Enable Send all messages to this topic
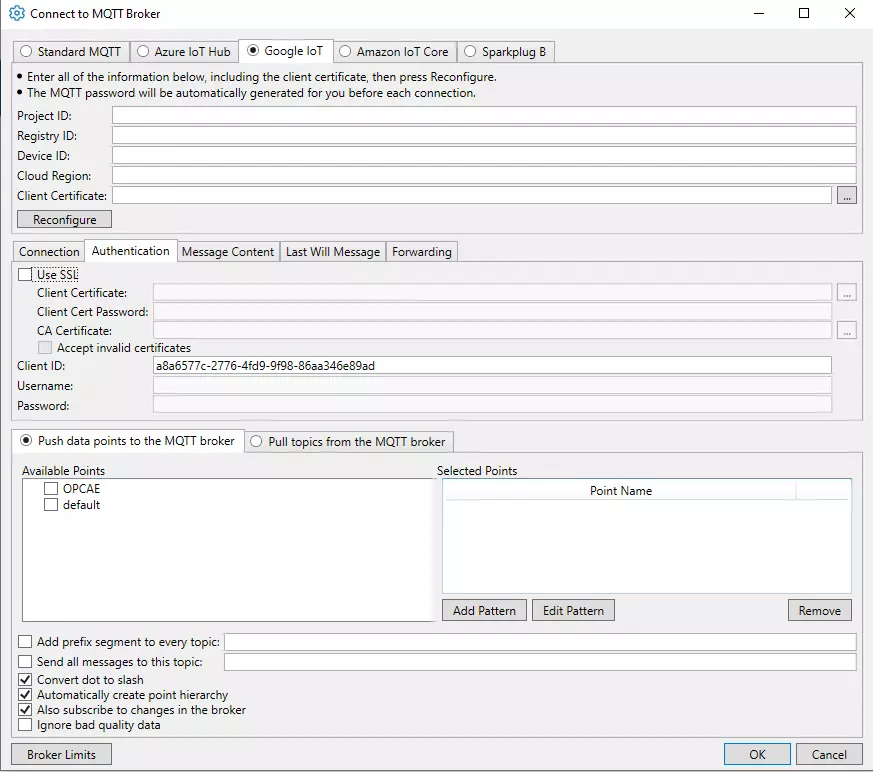 [x=24, y=662]
